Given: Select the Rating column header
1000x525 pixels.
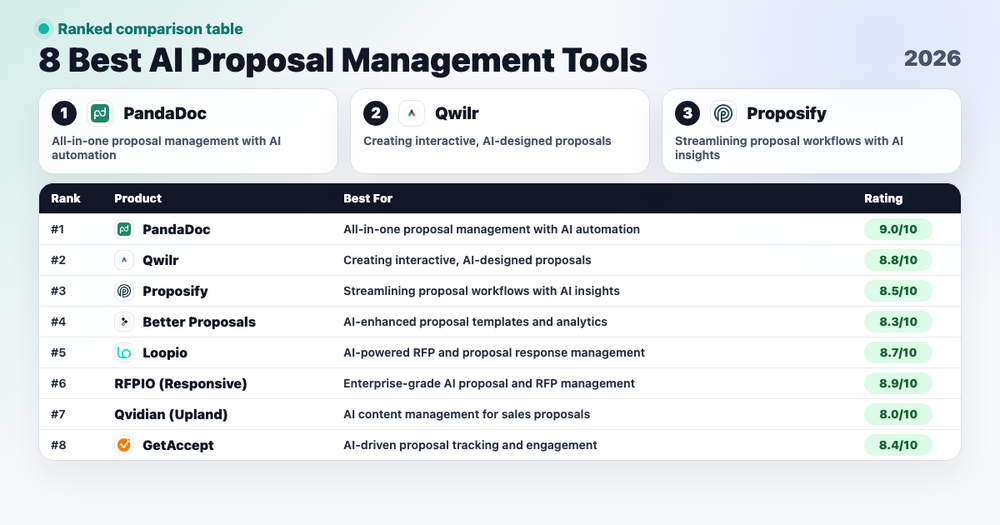Looking at the screenshot, I should coord(883,198).
